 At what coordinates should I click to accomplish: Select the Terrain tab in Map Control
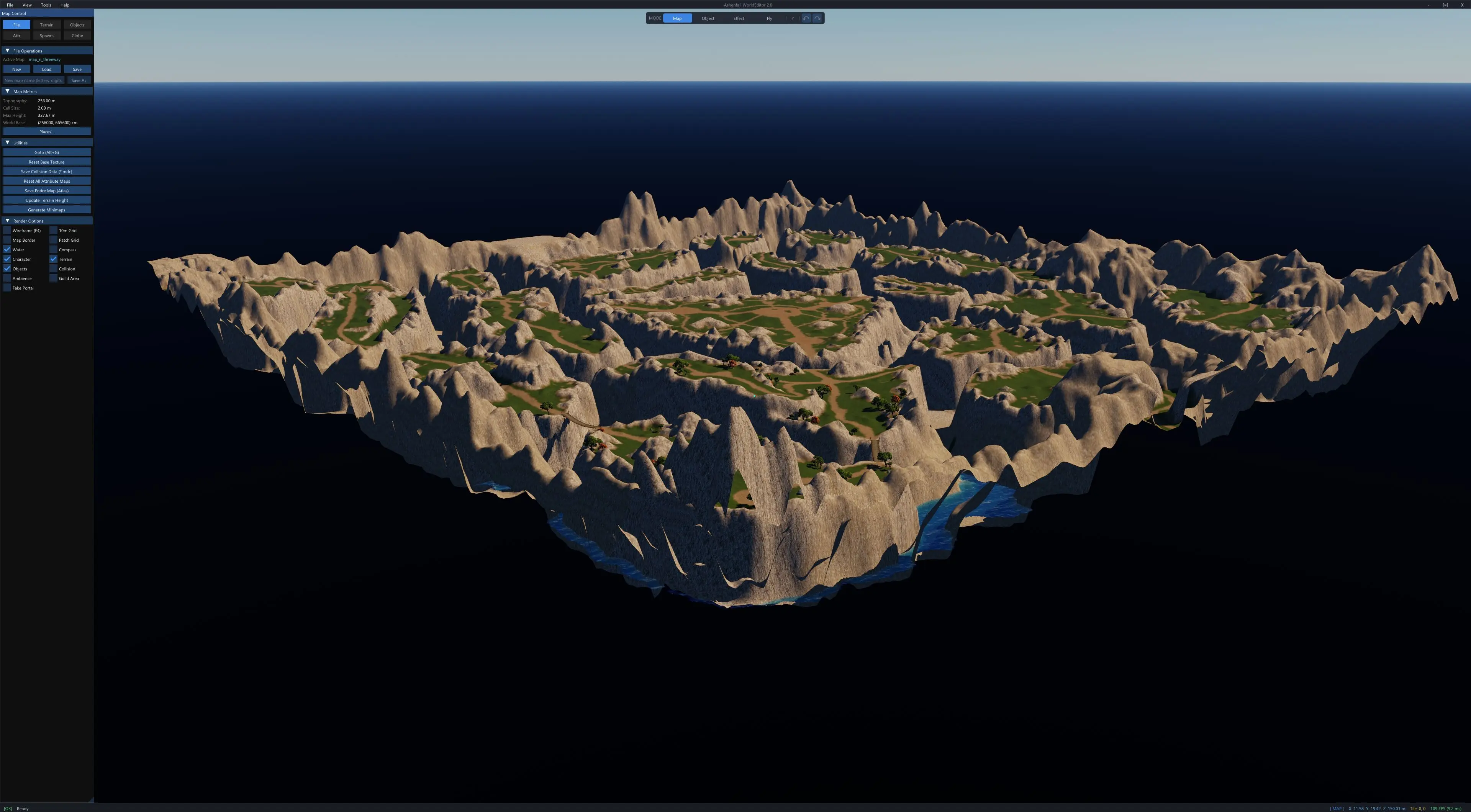pos(47,25)
